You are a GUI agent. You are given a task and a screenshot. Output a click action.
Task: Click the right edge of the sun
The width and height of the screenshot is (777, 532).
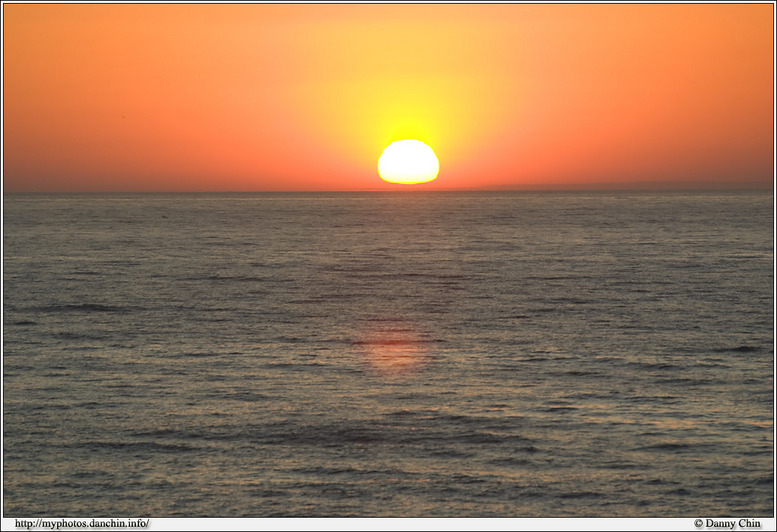[437, 164]
